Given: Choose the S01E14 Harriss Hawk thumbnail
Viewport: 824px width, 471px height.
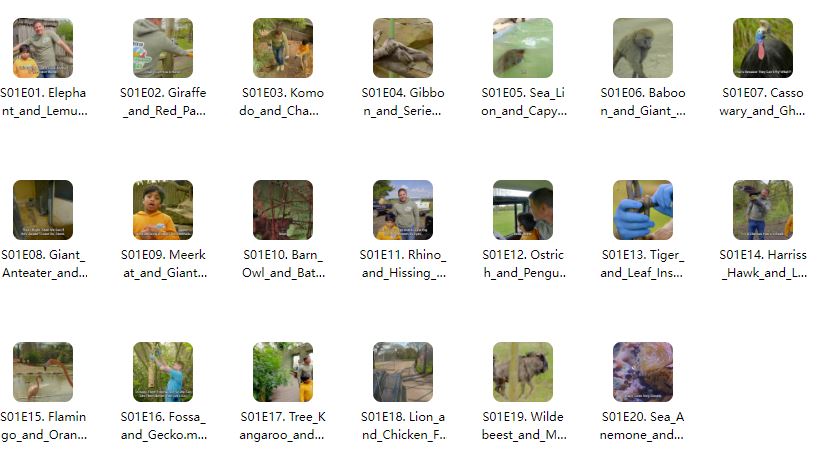Looking at the screenshot, I should tap(763, 210).
